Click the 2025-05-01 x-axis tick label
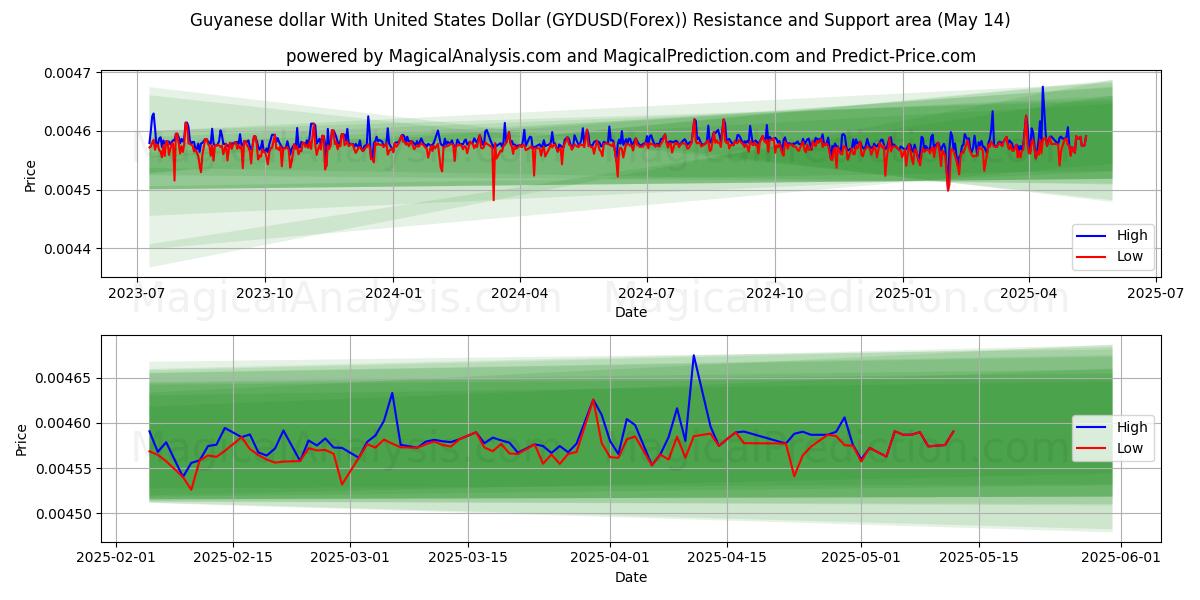 click(862, 558)
